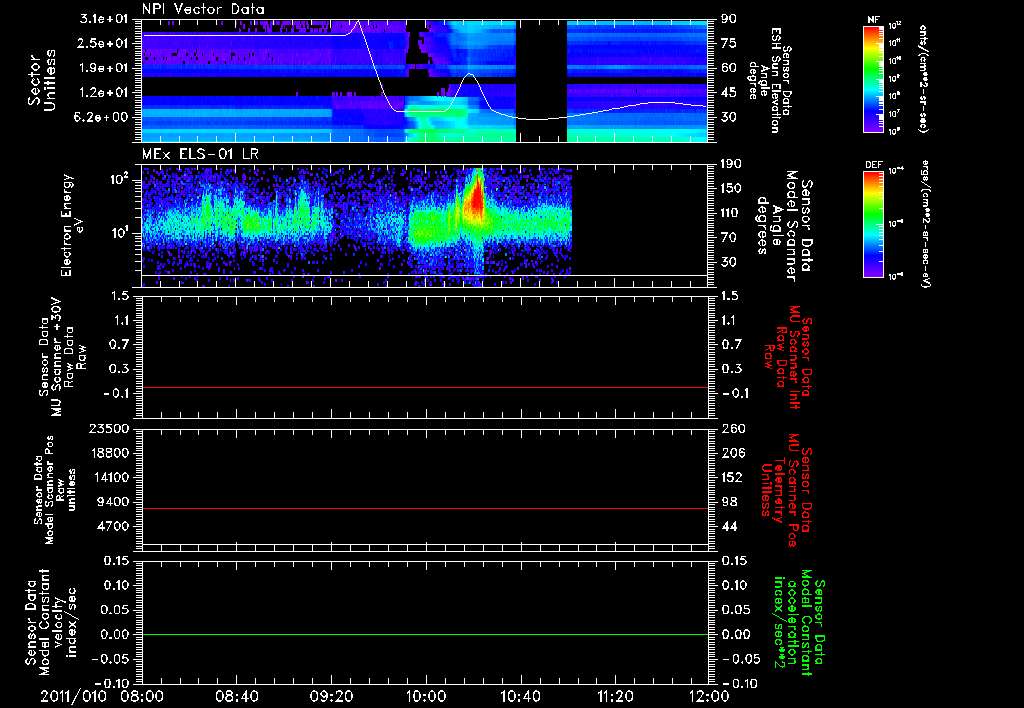Click the "09:20" time axis label

tap(332, 696)
